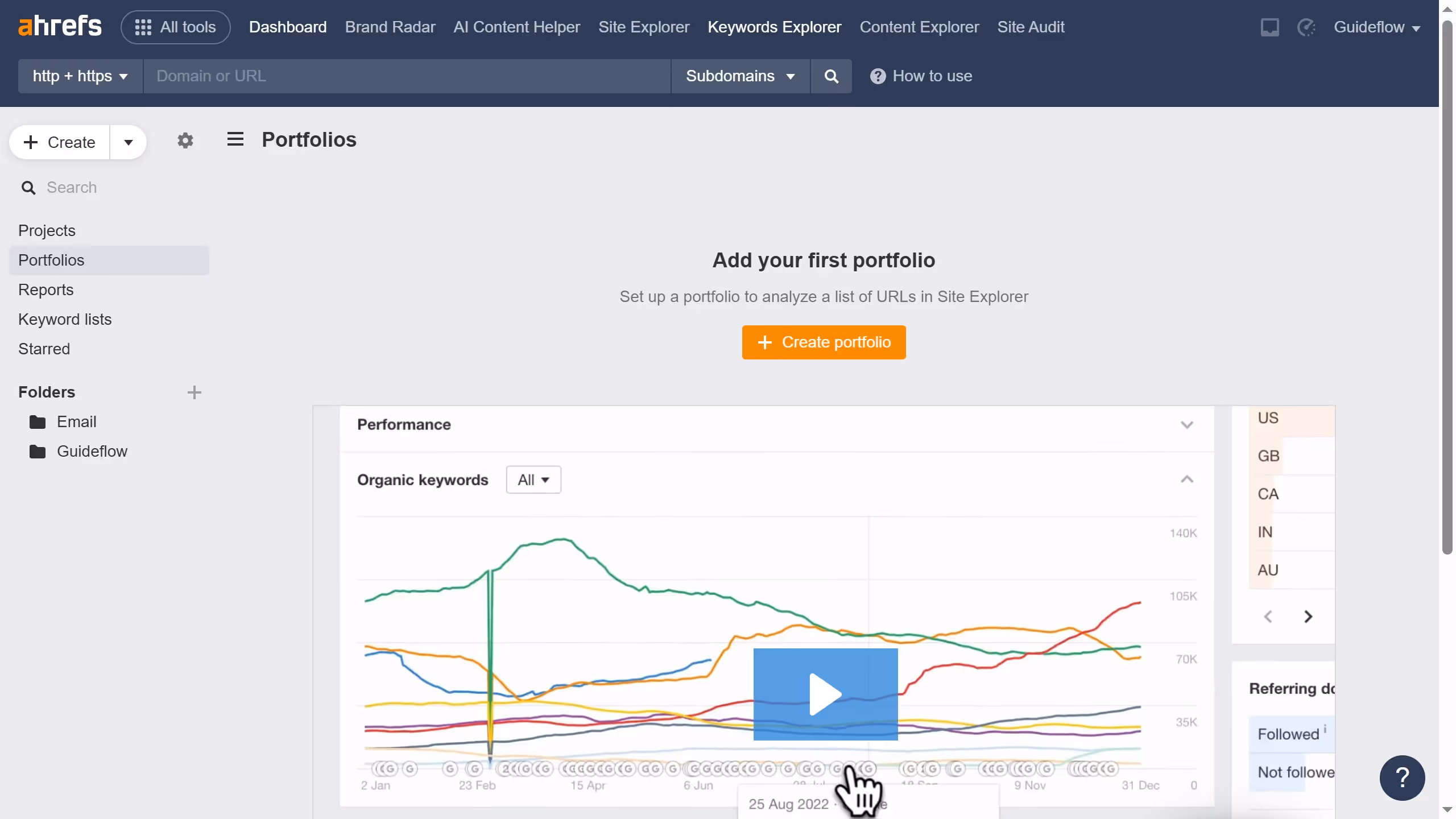Click the hamburger menu beside Portfolios title
1456x819 pixels.
coord(235,139)
